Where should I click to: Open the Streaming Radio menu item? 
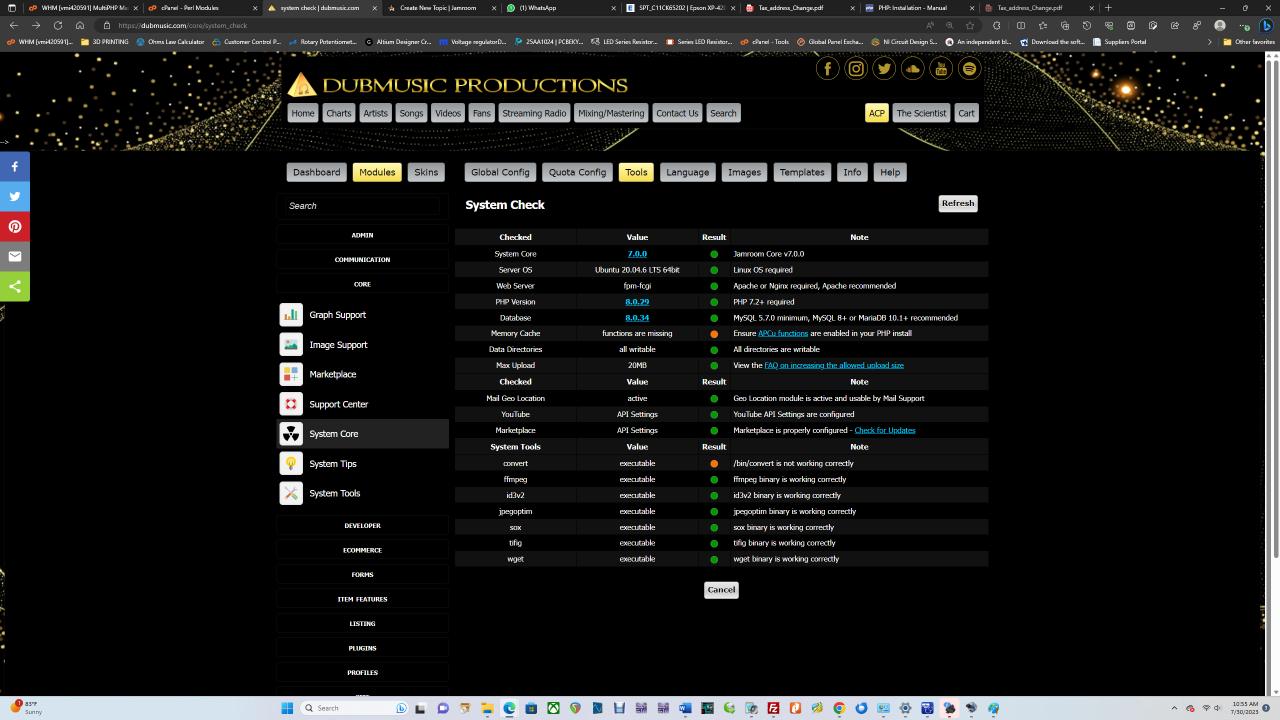(534, 113)
